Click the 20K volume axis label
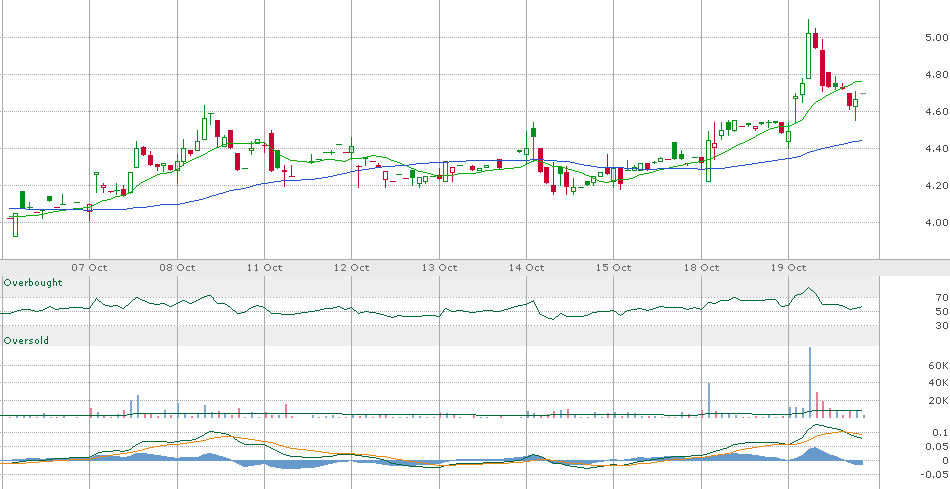Image resolution: width=950 pixels, height=489 pixels. (938, 401)
